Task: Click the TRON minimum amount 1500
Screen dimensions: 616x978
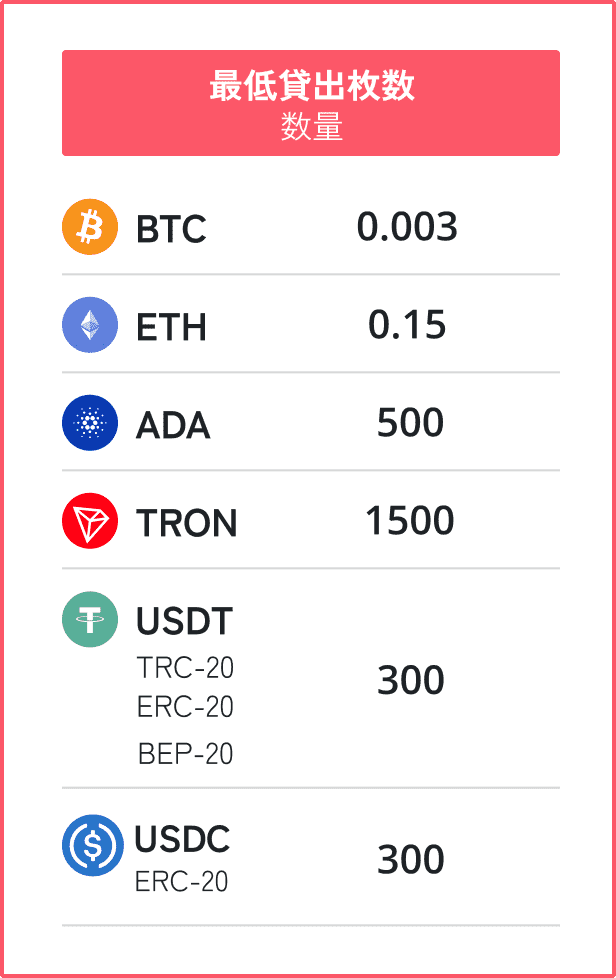Action: 409,521
